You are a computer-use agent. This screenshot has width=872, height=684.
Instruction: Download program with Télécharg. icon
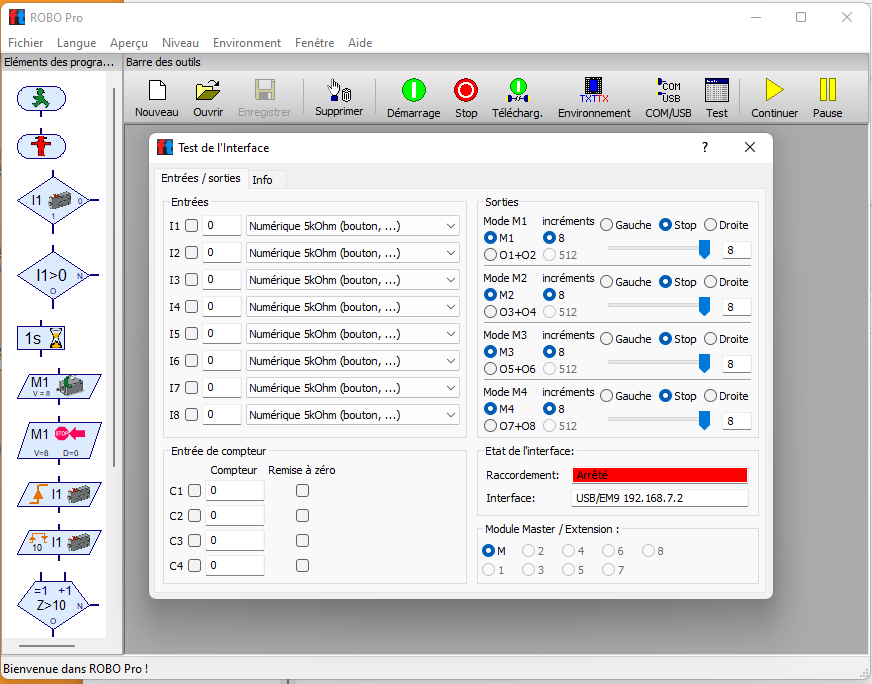point(517,98)
